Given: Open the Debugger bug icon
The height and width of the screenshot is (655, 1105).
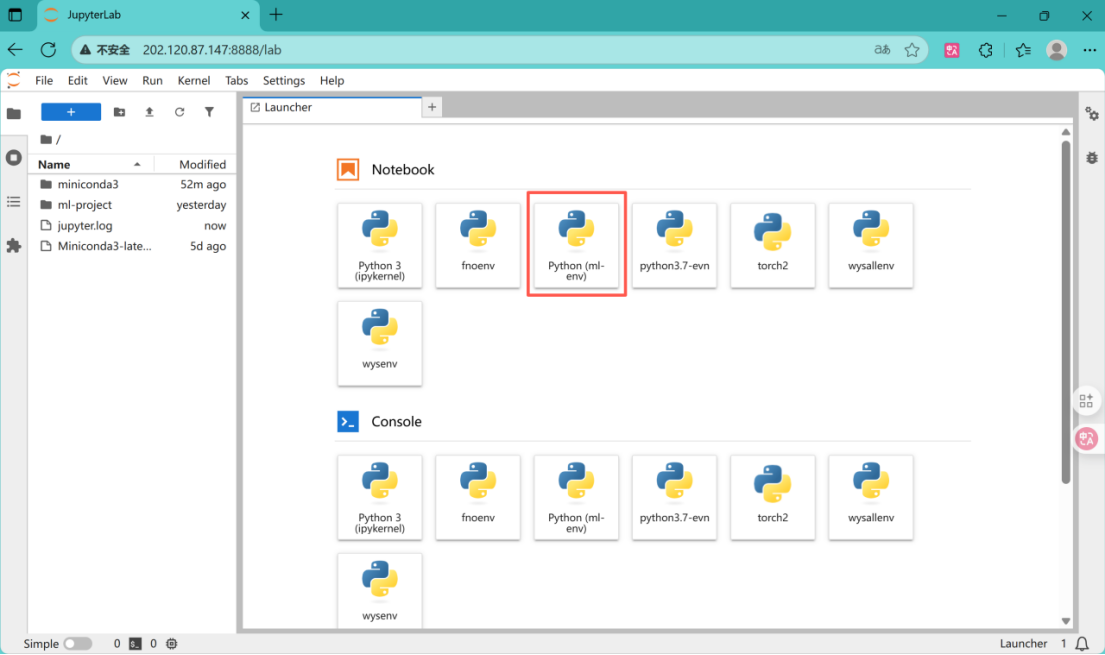Looking at the screenshot, I should click(x=1092, y=158).
